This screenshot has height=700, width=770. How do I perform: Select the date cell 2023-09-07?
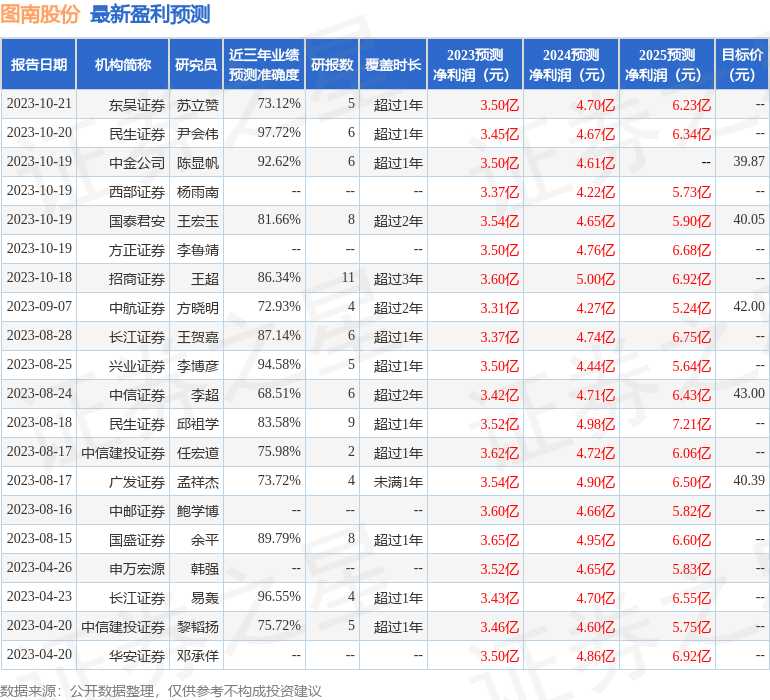[39, 307]
